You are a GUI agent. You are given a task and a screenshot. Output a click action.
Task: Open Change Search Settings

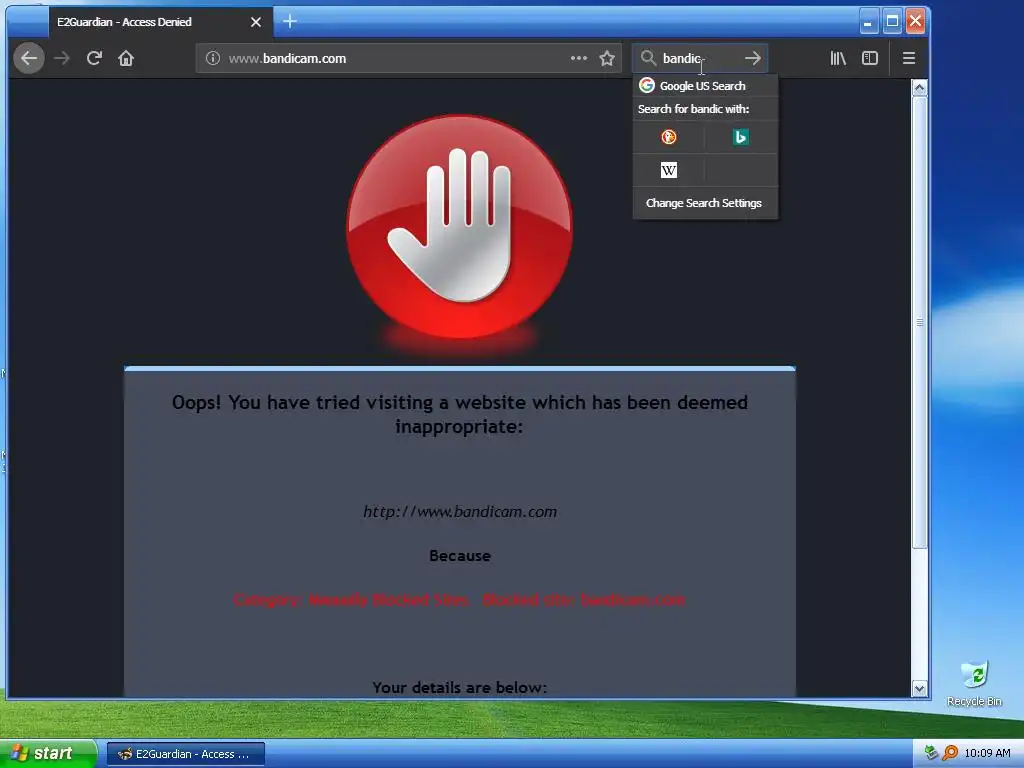(x=704, y=203)
